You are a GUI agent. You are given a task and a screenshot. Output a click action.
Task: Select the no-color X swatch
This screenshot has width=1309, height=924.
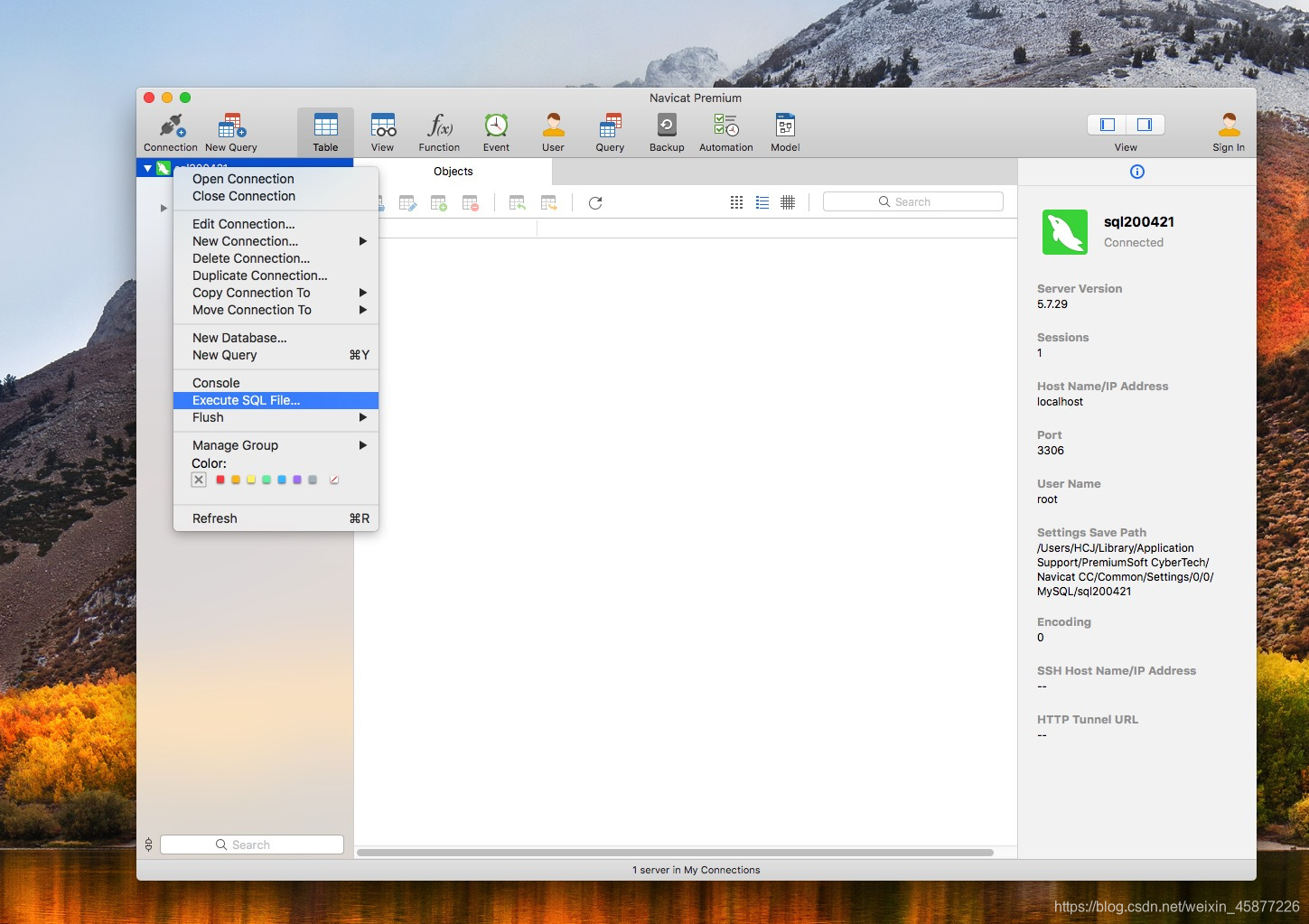199,480
